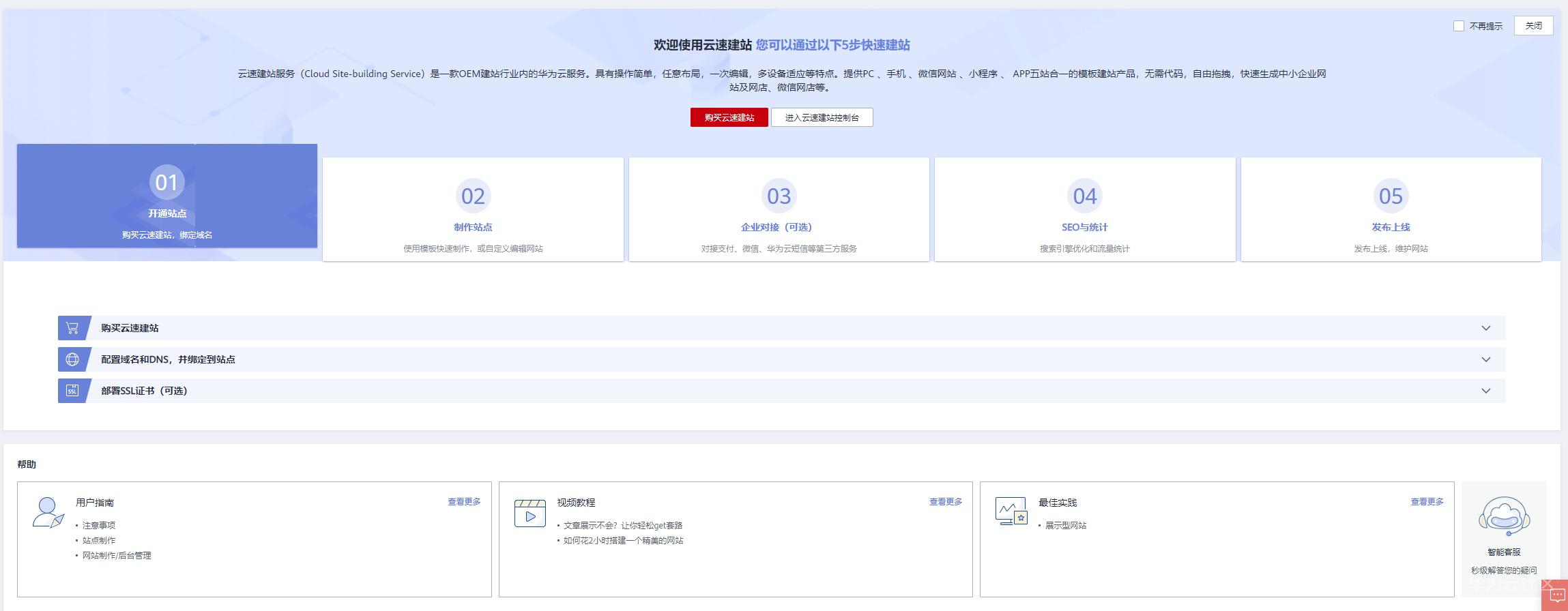
Task: Click the 最佳实践 card heading
Action: 1058,503
